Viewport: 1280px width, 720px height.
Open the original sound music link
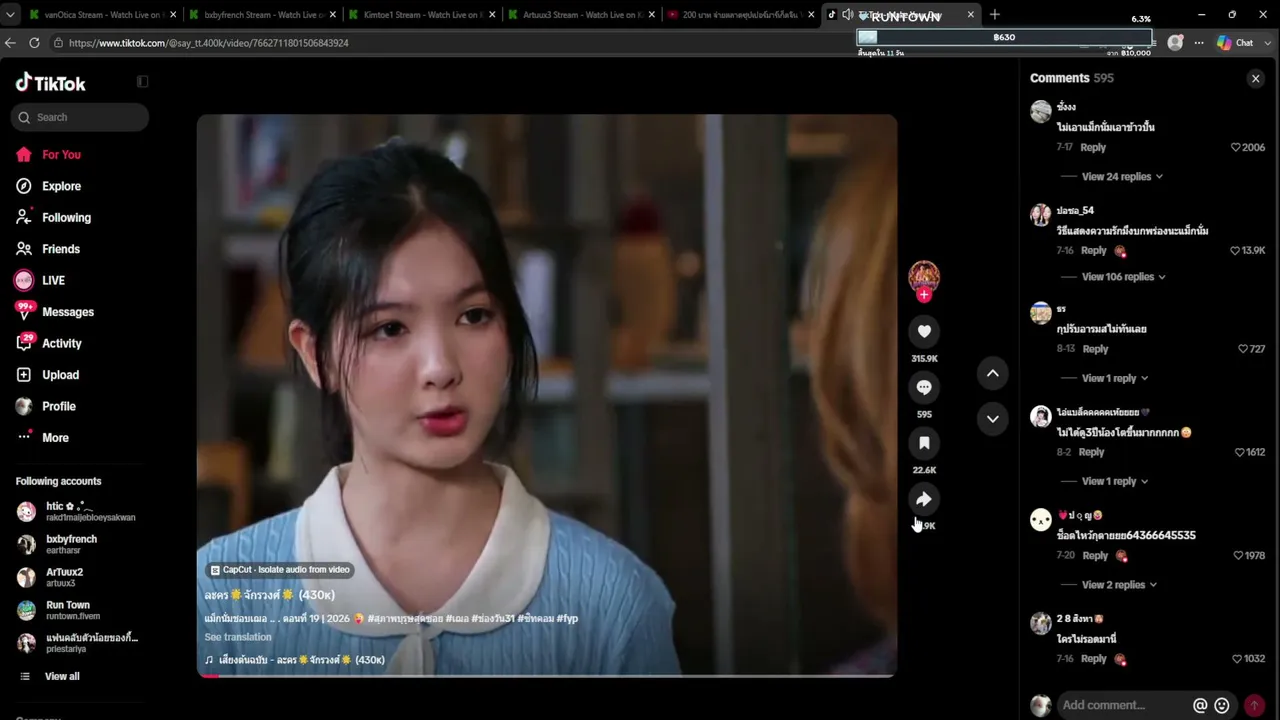point(295,660)
